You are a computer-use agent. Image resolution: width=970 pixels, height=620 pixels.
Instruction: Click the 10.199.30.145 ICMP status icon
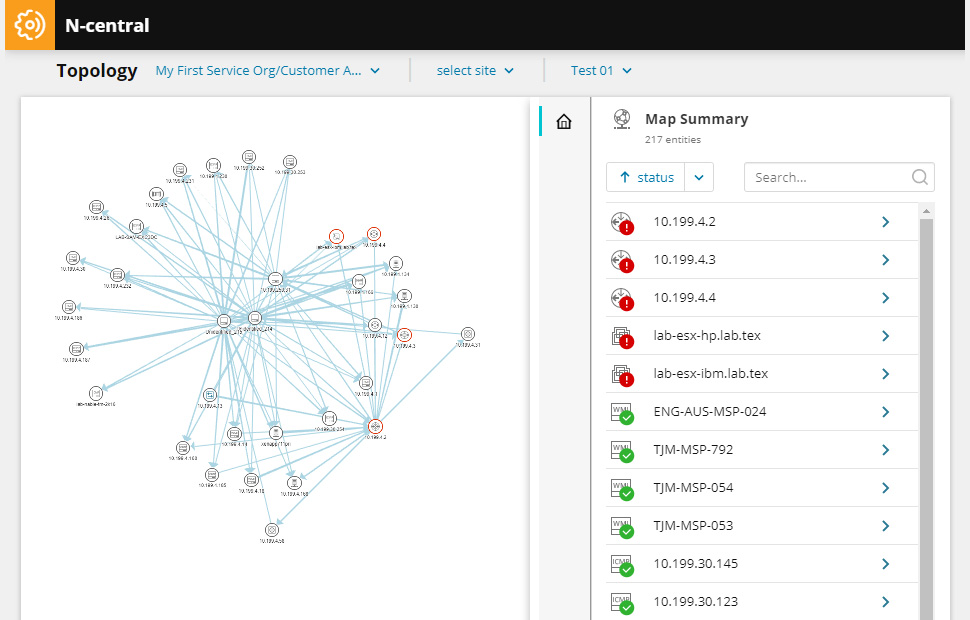[622, 565]
